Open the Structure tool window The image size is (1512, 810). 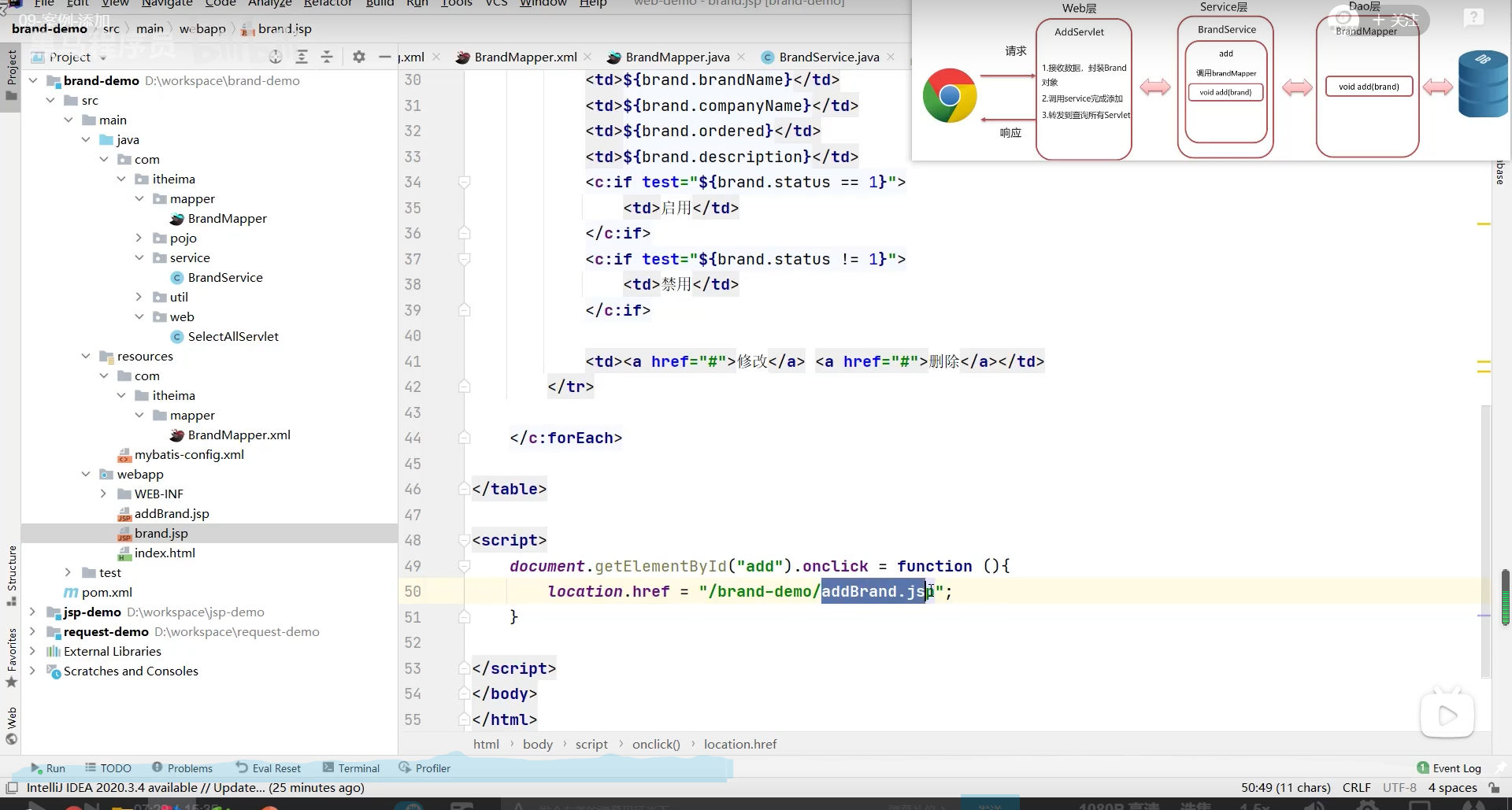point(11,575)
